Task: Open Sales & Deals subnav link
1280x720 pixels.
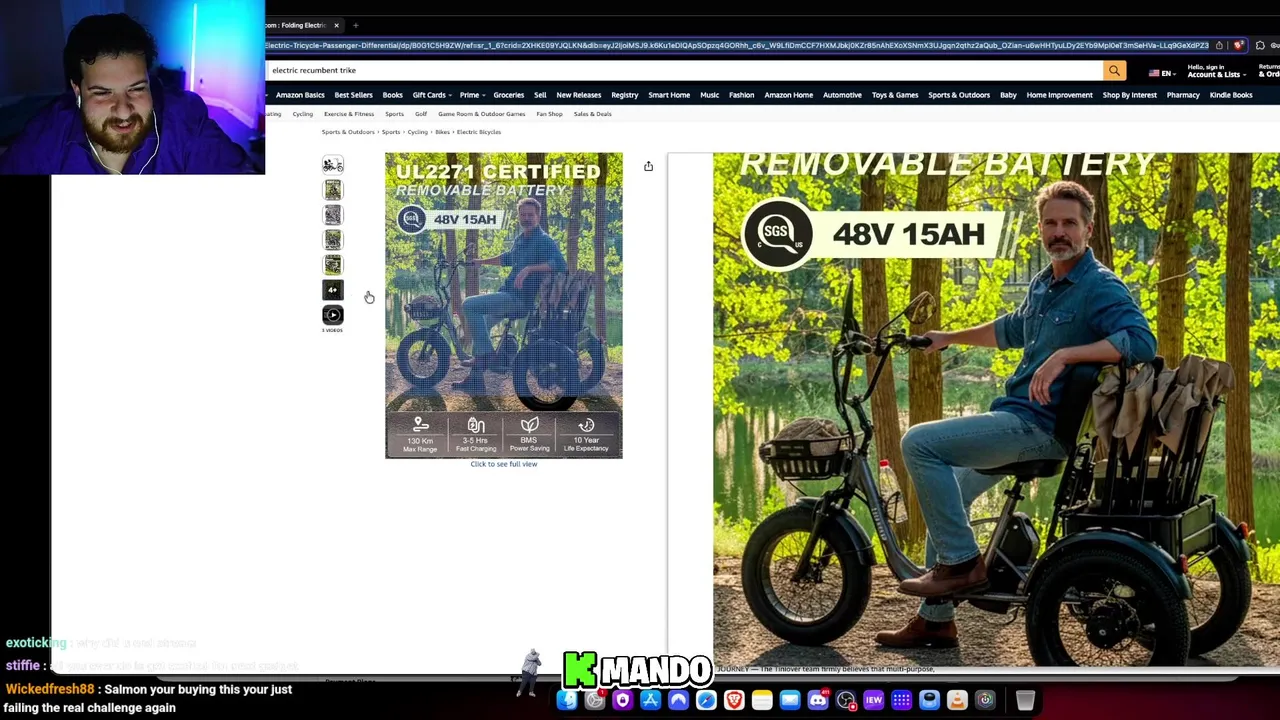Action: (x=592, y=114)
